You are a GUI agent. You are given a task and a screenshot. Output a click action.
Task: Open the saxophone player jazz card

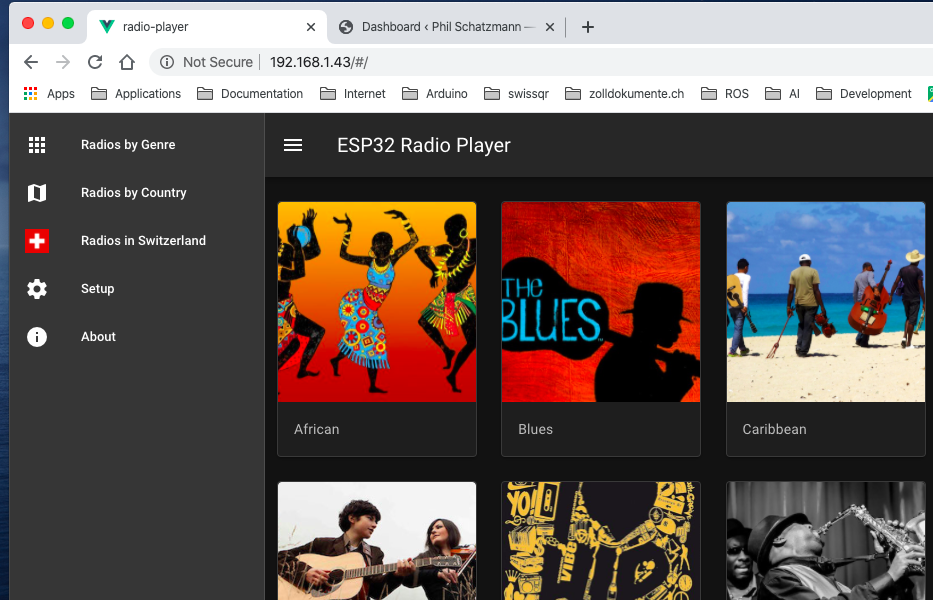(826, 541)
